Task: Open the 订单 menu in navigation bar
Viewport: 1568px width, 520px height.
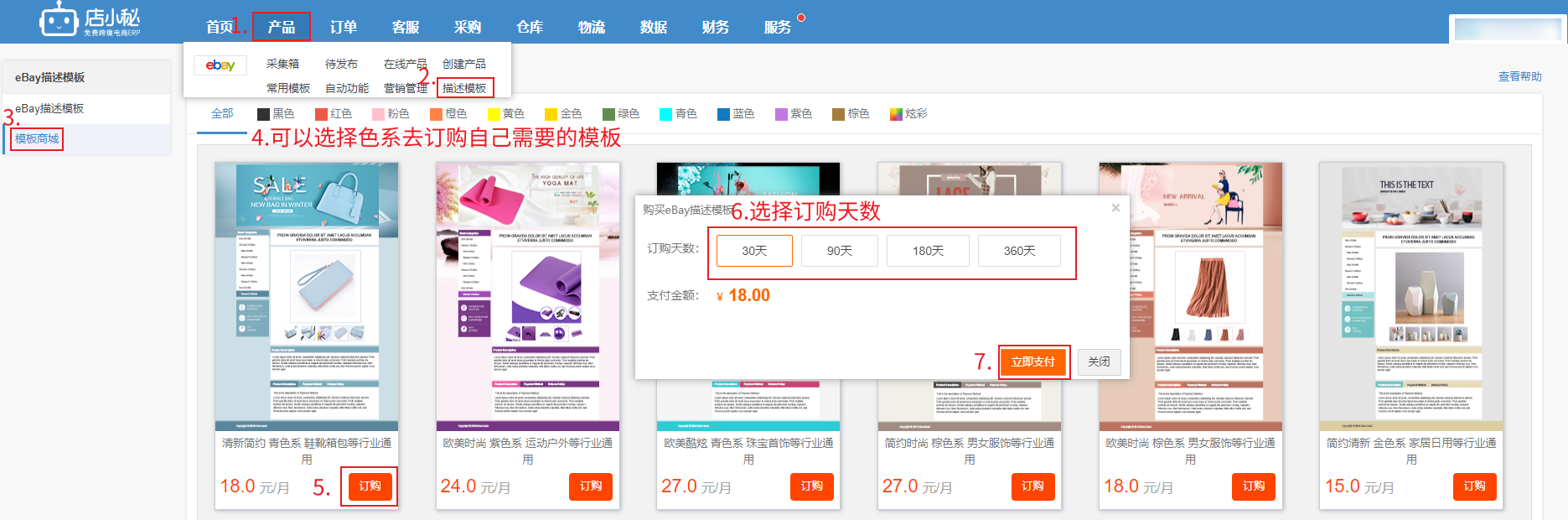Action: coord(344,27)
